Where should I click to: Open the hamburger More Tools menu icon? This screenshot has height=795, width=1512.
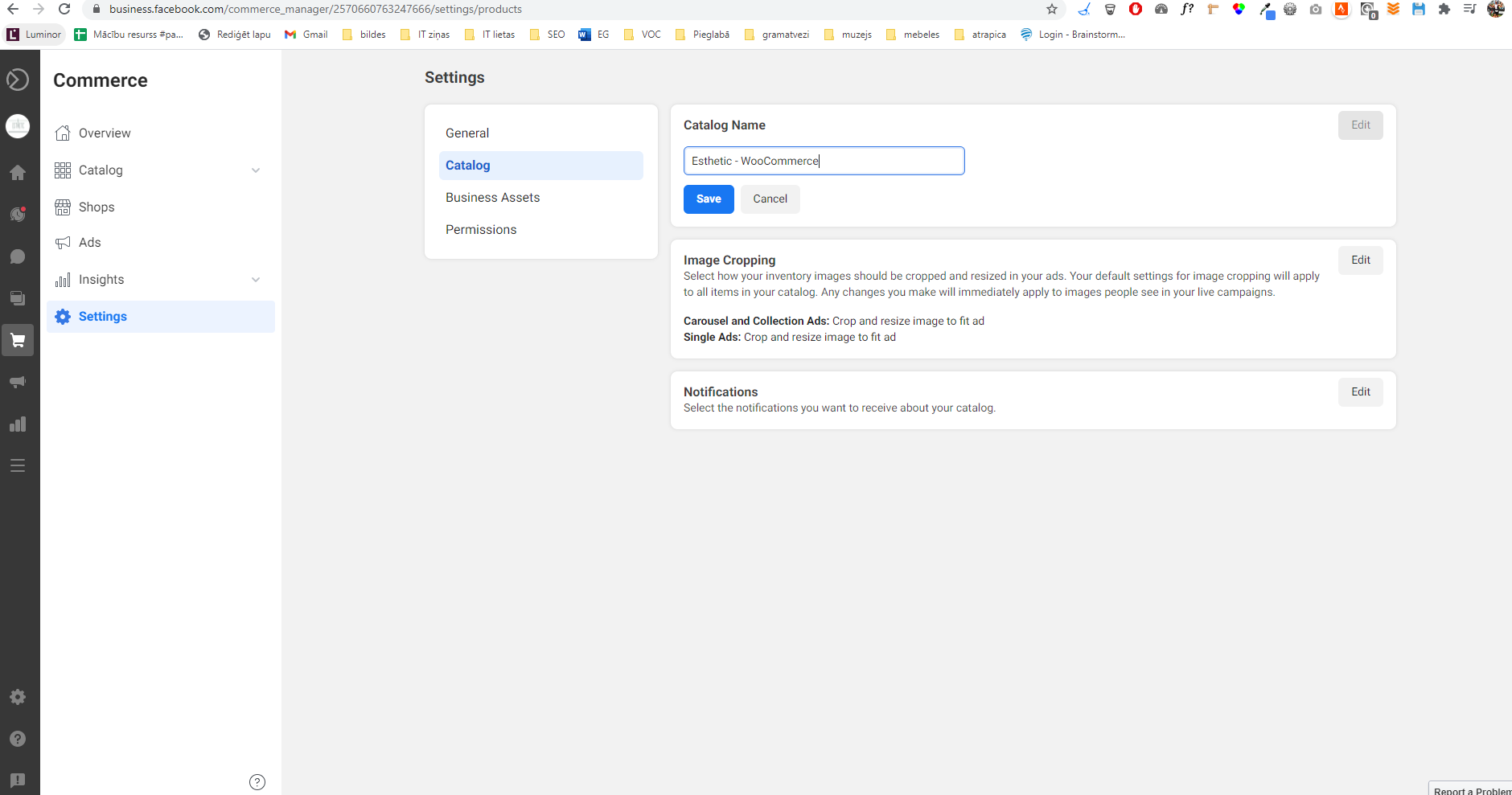(18, 465)
